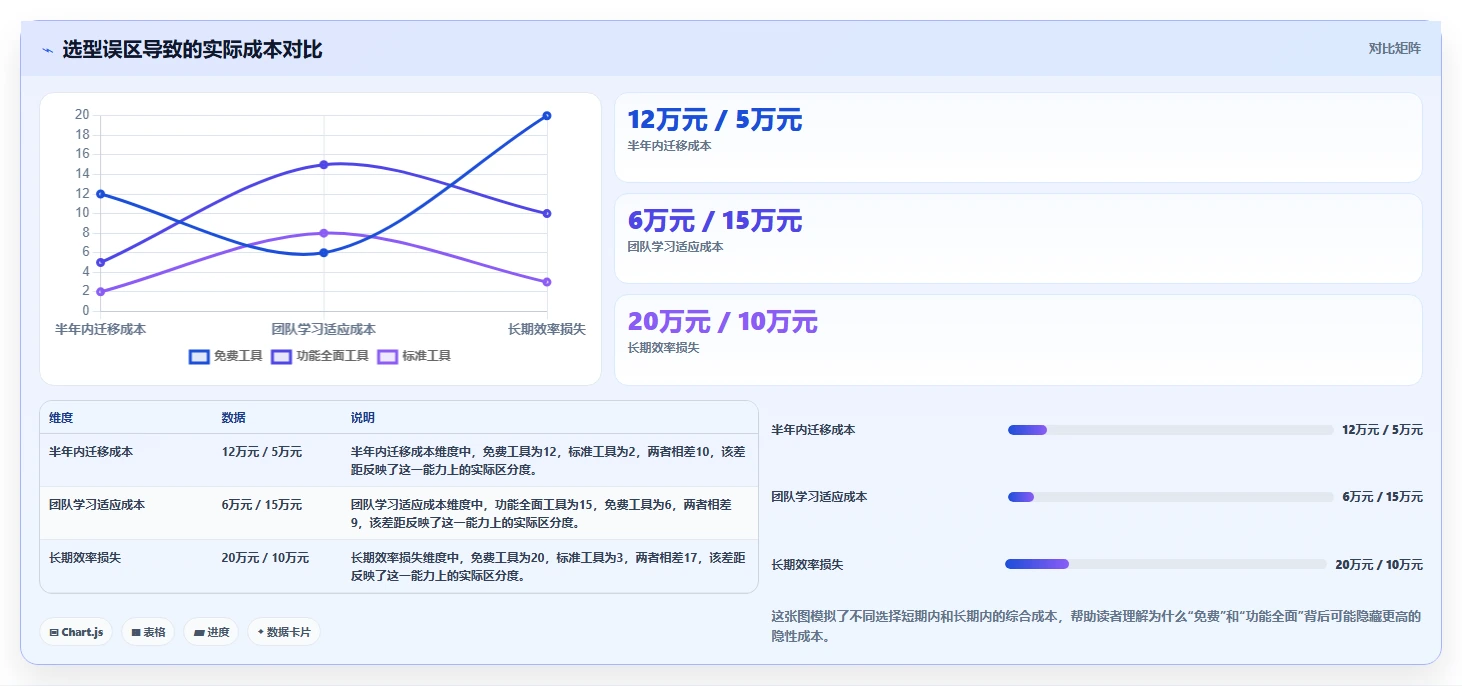Click the 功能全面工具 peak point at 15
The image size is (1462, 686).
pos(323,164)
